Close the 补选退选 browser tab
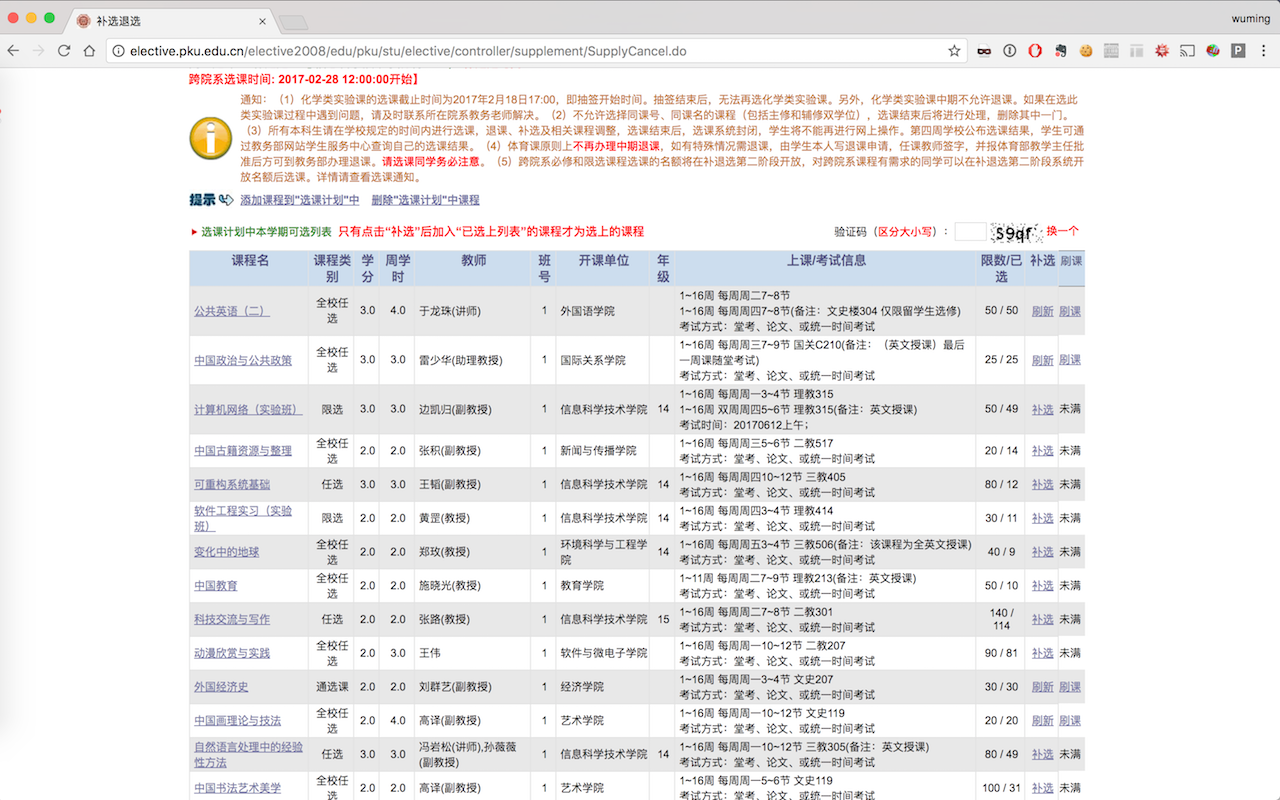This screenshot has width=1280, height=800. point(262,21)
